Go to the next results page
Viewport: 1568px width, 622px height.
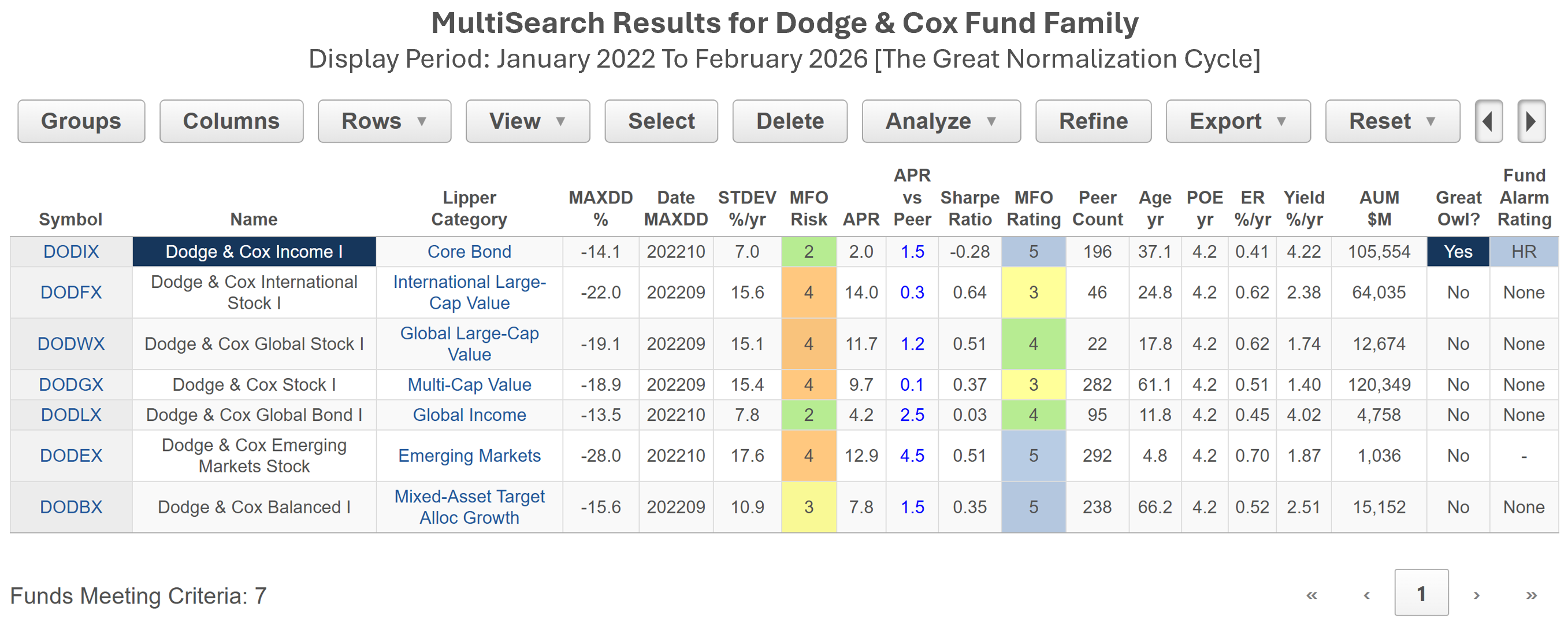pyautogui.click(x=1476, y=595)
